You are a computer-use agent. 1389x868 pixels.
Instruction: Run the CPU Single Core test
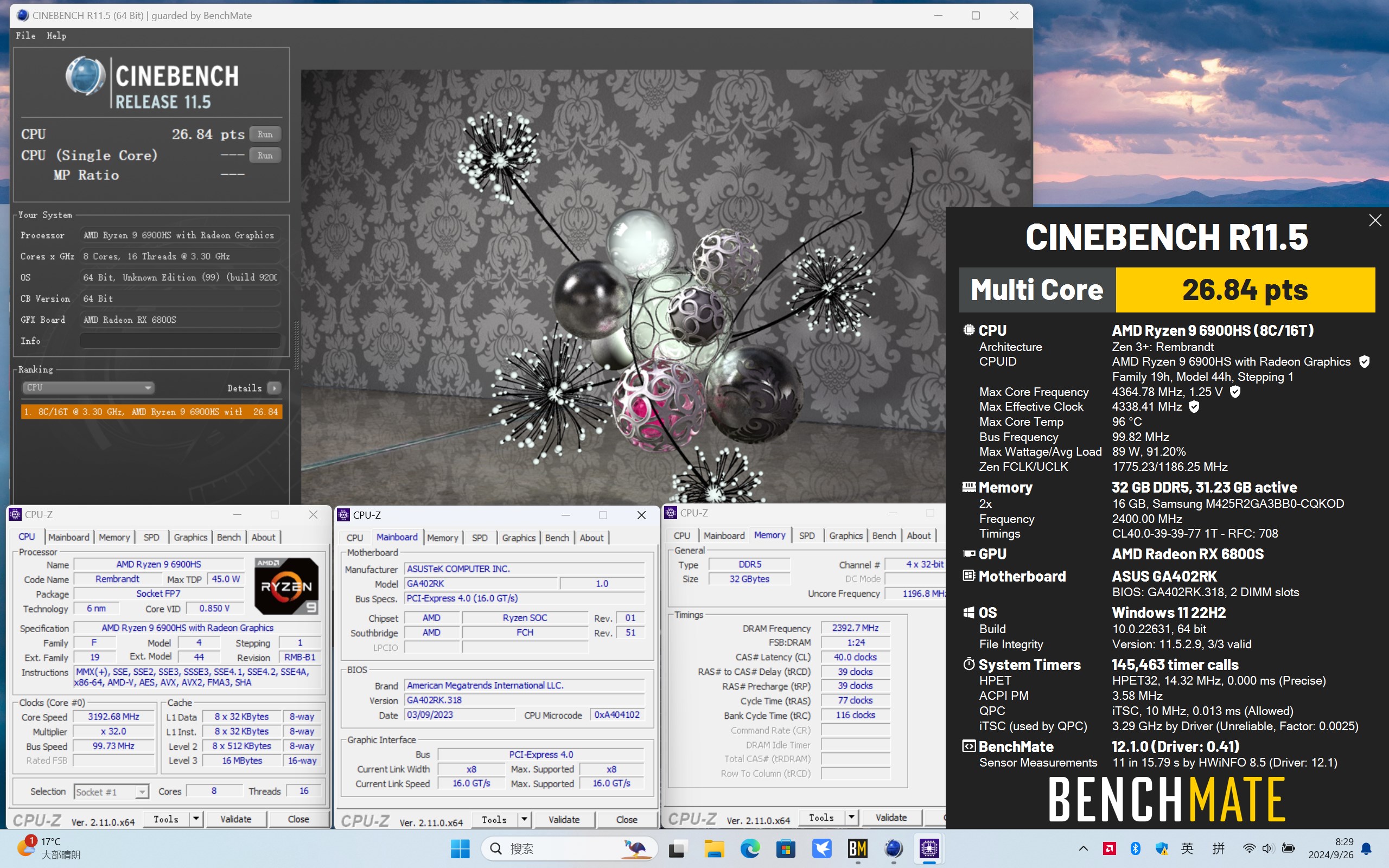pos(265,156)
